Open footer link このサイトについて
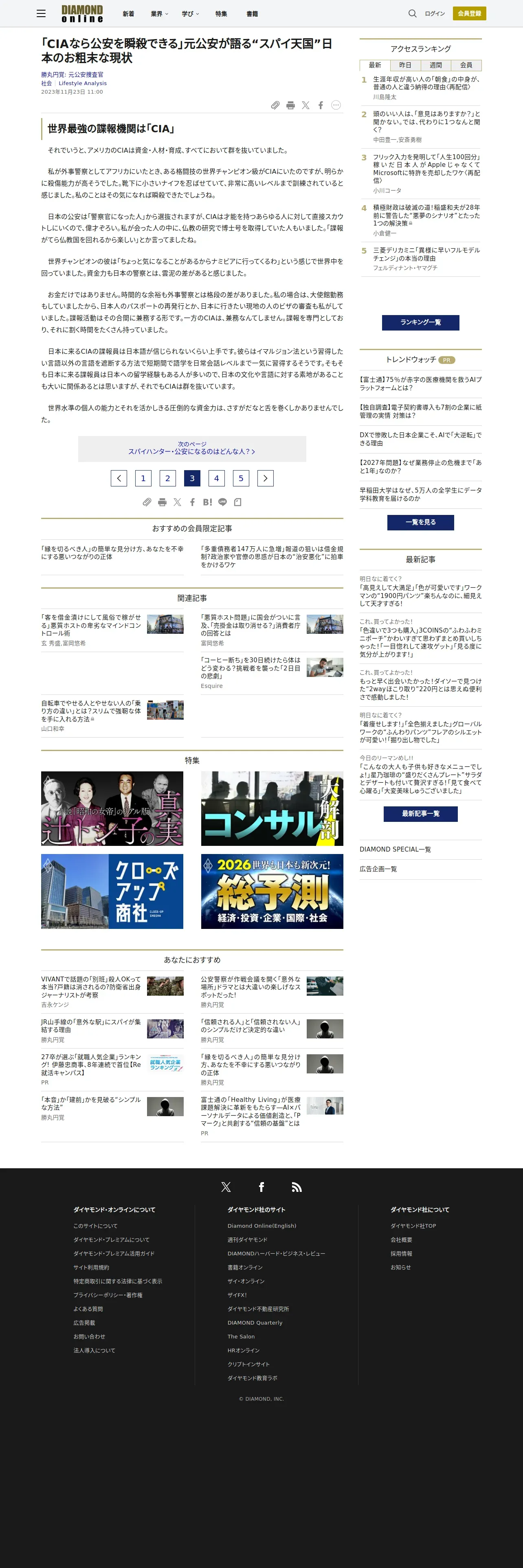523x1568 pixels. (96, 1226)
